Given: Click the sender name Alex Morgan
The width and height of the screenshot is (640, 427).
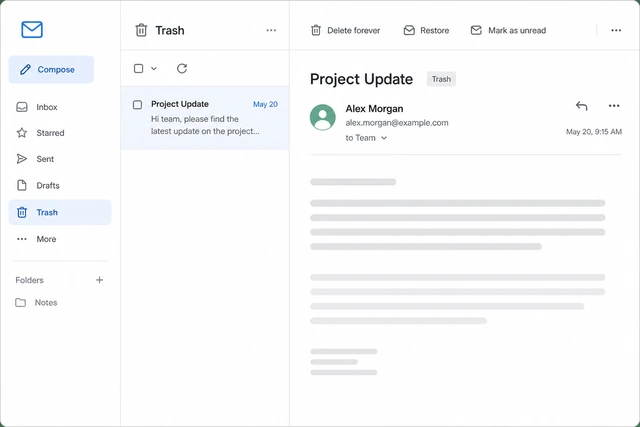Looking at the screenshot, I should click(374, 109).
